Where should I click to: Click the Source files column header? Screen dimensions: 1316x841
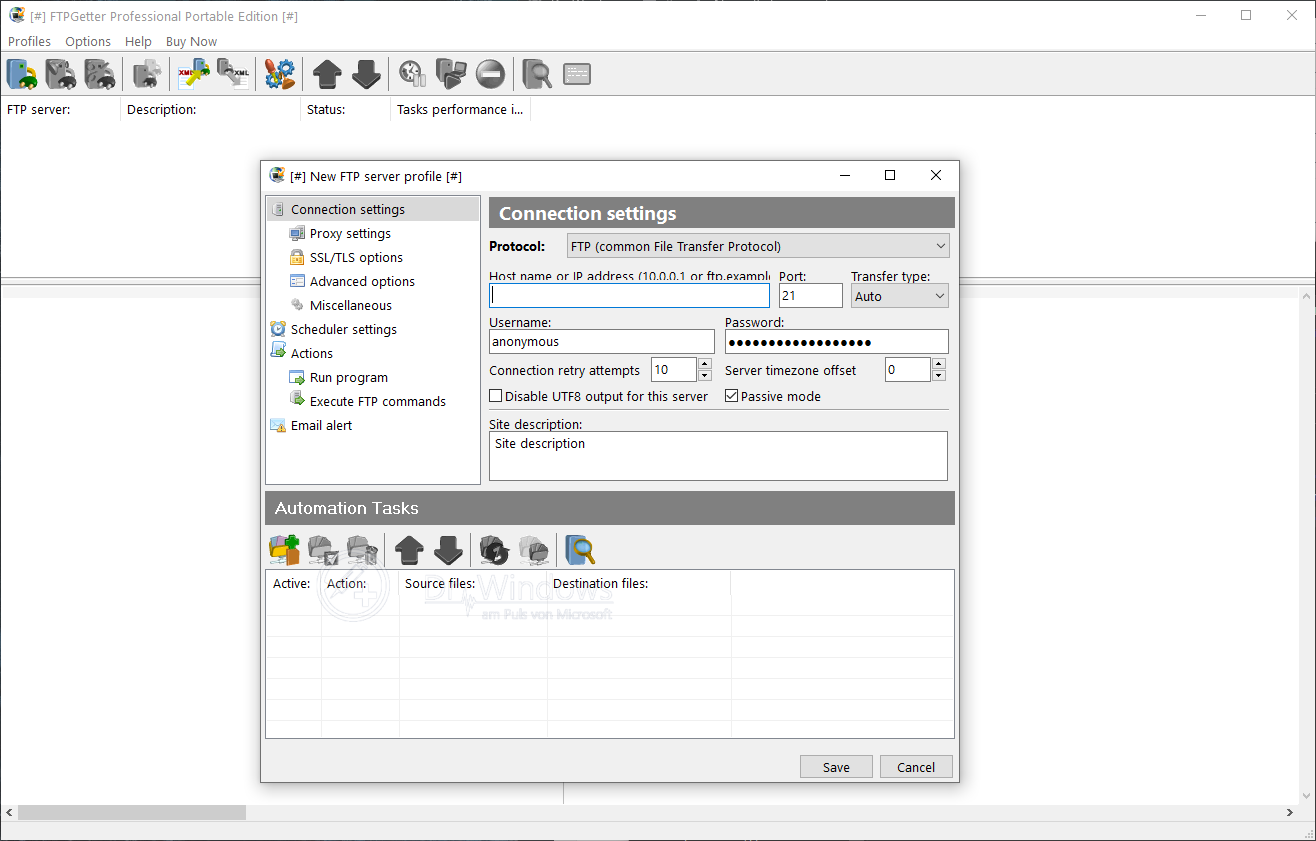coord(473,583)
